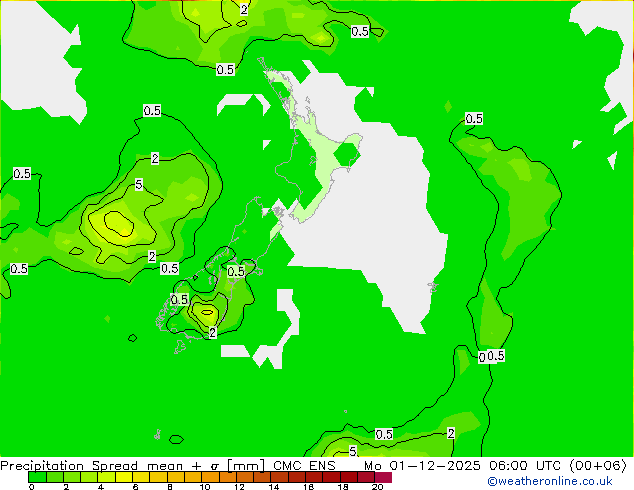Click the '[mm]' units label
The height and width of the screenshot is (490, 634).
[x=246, y=465]
